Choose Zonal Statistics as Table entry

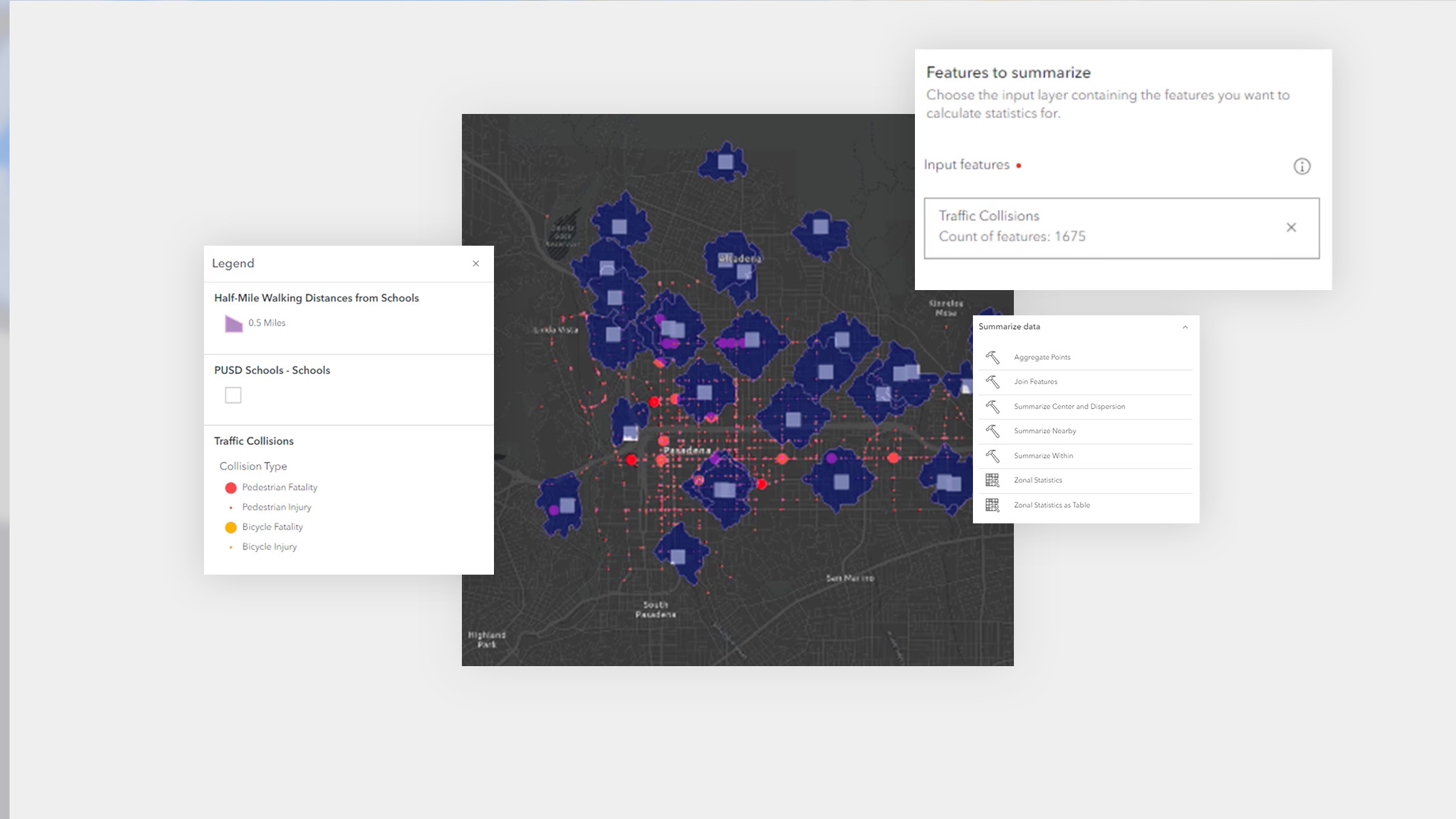[x=1051, y=505]
